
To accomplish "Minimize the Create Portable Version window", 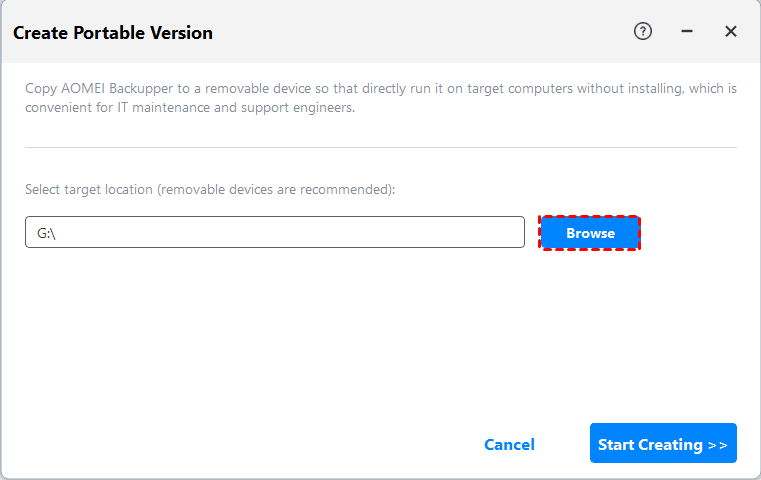I will [x=687, y=31].
